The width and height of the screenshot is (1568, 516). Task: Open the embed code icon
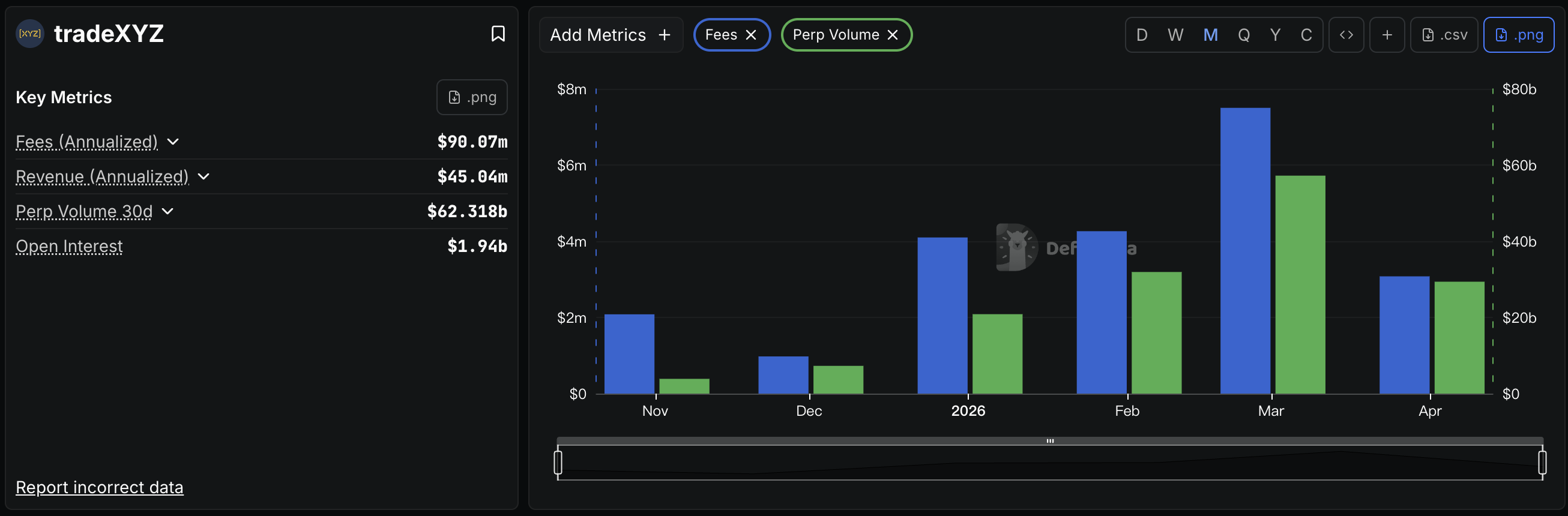[1346, 35]
